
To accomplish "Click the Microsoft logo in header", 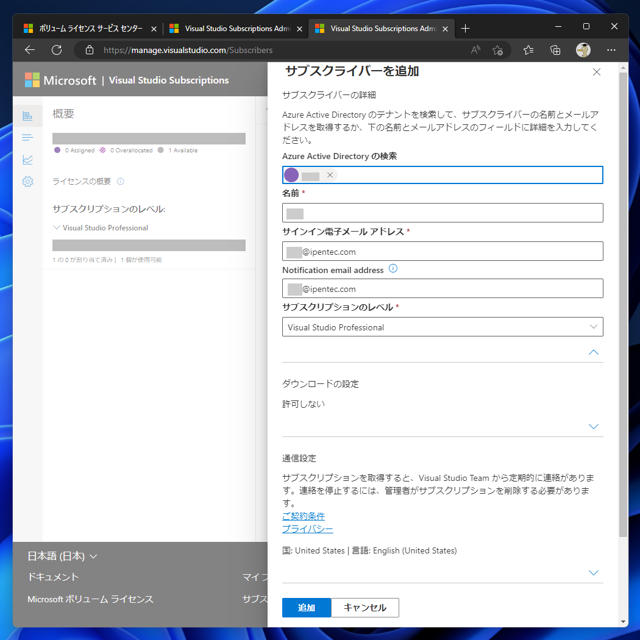I will click(60, 80).
